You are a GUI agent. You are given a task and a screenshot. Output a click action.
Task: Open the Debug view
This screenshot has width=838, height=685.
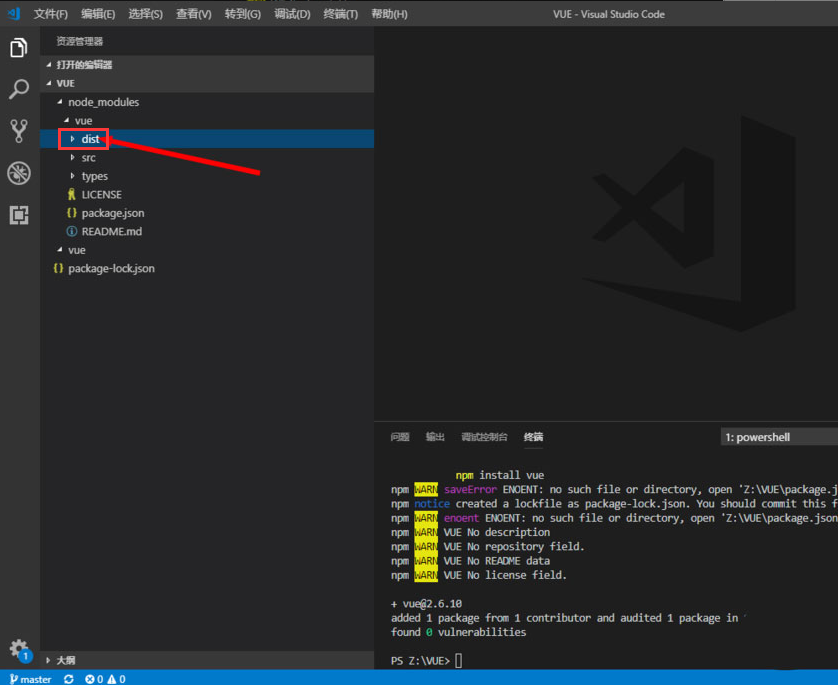pyautogui.click(x=18, y=173)
